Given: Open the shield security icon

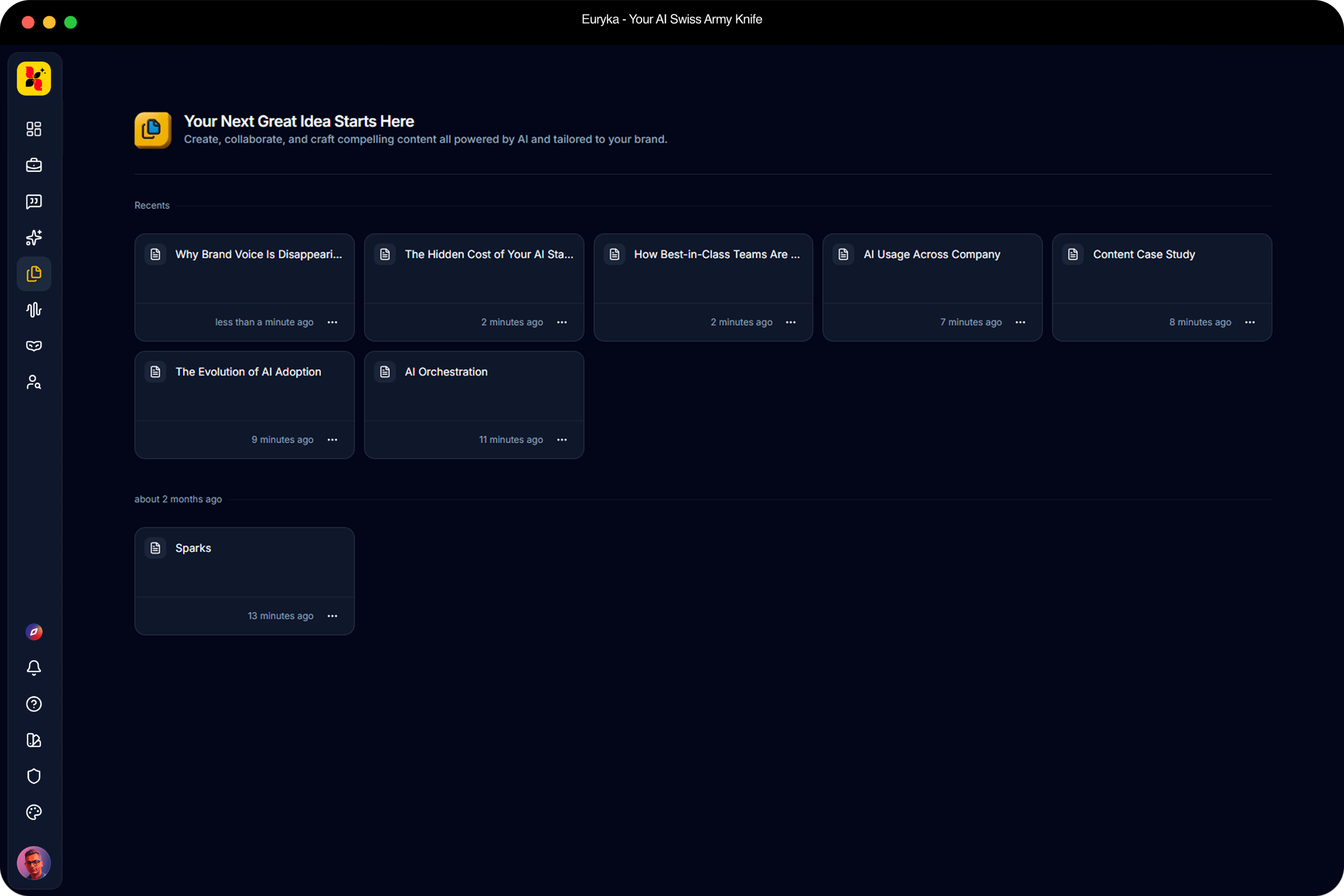Looking at the screenshot, I should tap(34, 776).
